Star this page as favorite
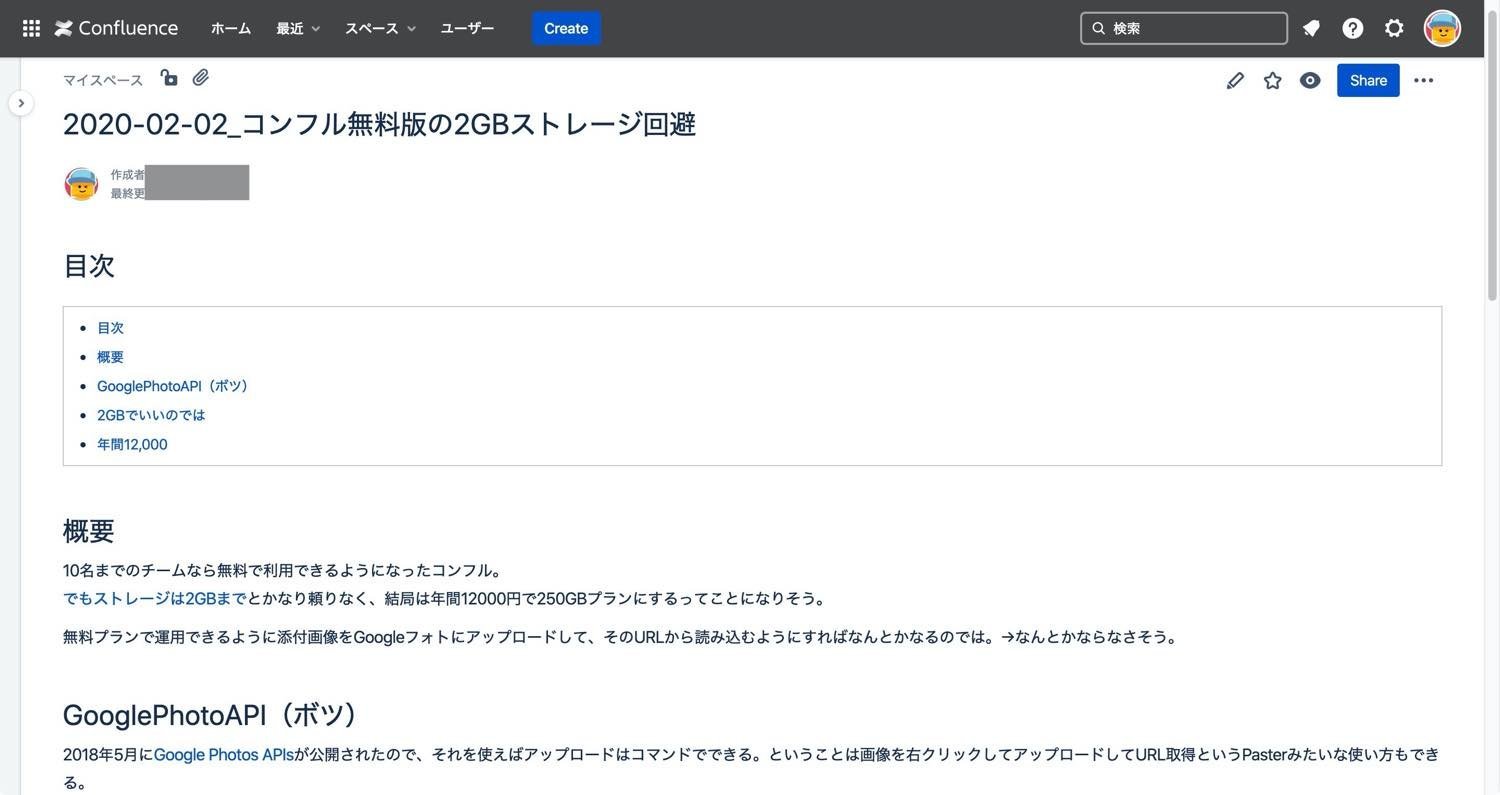The width and height of the screenshot is (1500, 795). 1272,80
